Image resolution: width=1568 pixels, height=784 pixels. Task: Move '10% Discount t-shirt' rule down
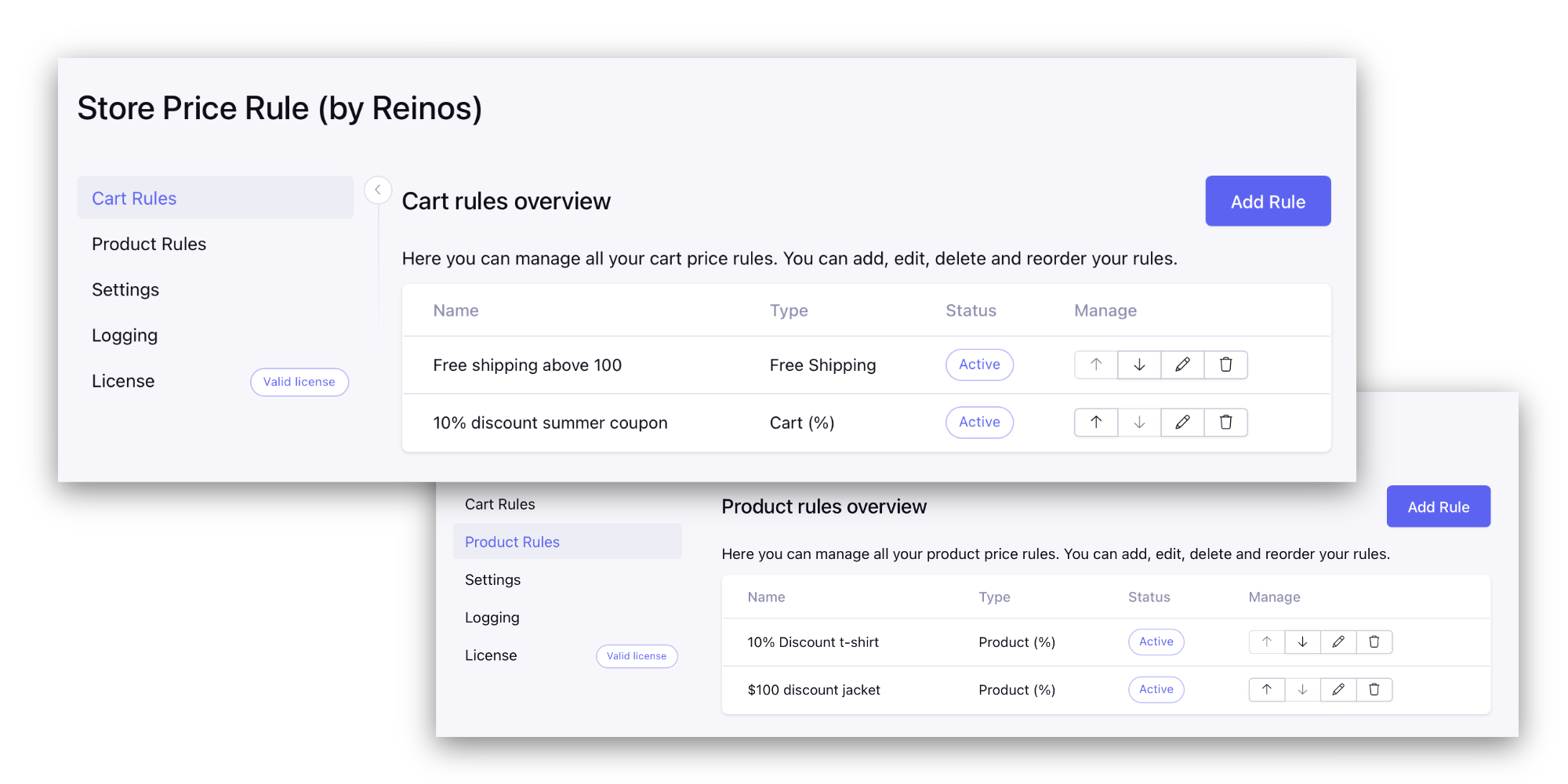click(x=1302, y=642)
